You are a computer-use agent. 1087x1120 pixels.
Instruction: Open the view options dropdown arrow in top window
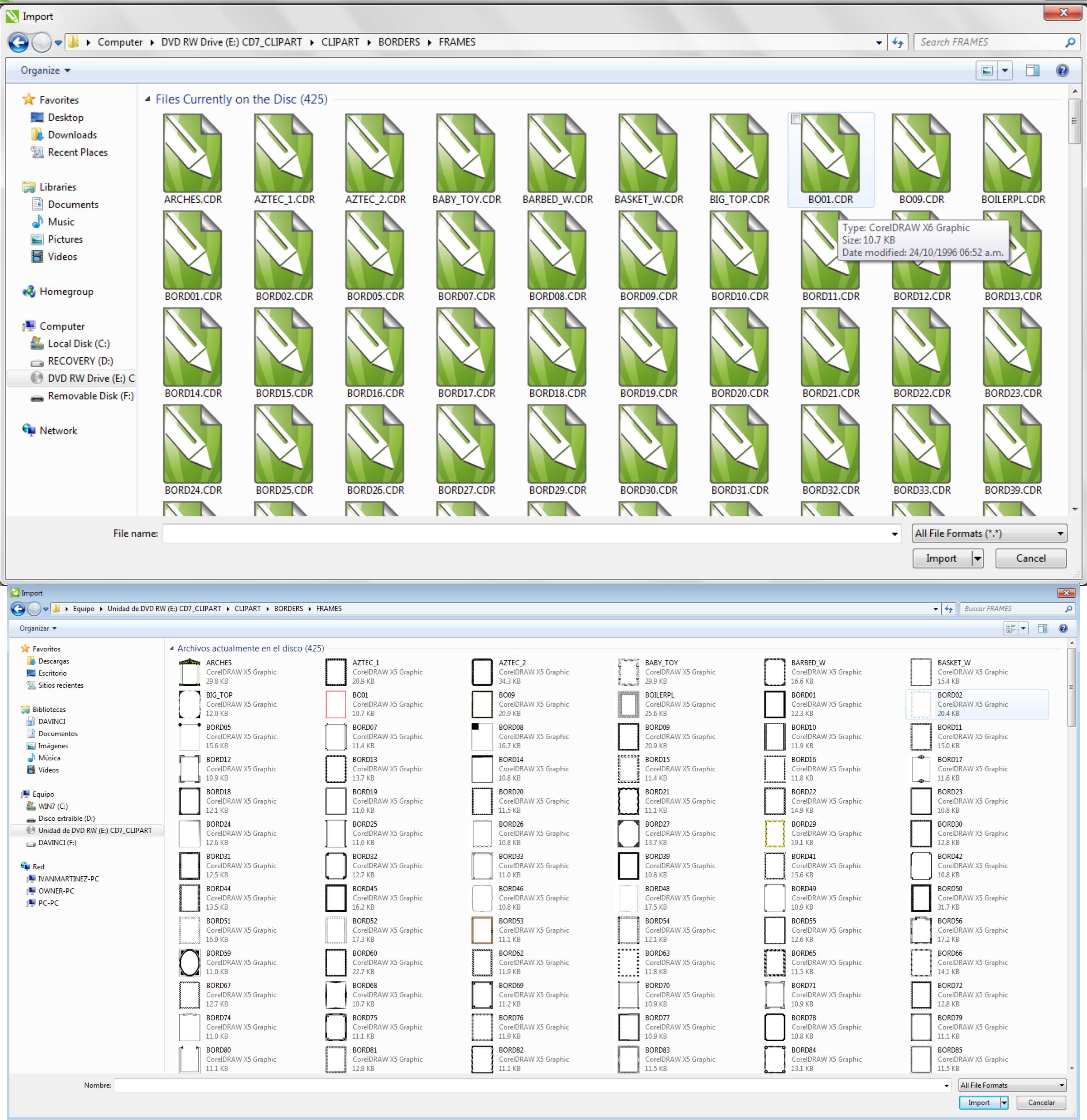[1005, 70]
